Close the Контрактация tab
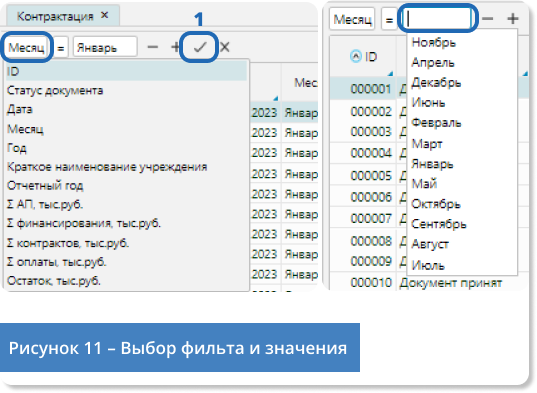This screenshot has width=537, height=393. click(x=105, y=15)
